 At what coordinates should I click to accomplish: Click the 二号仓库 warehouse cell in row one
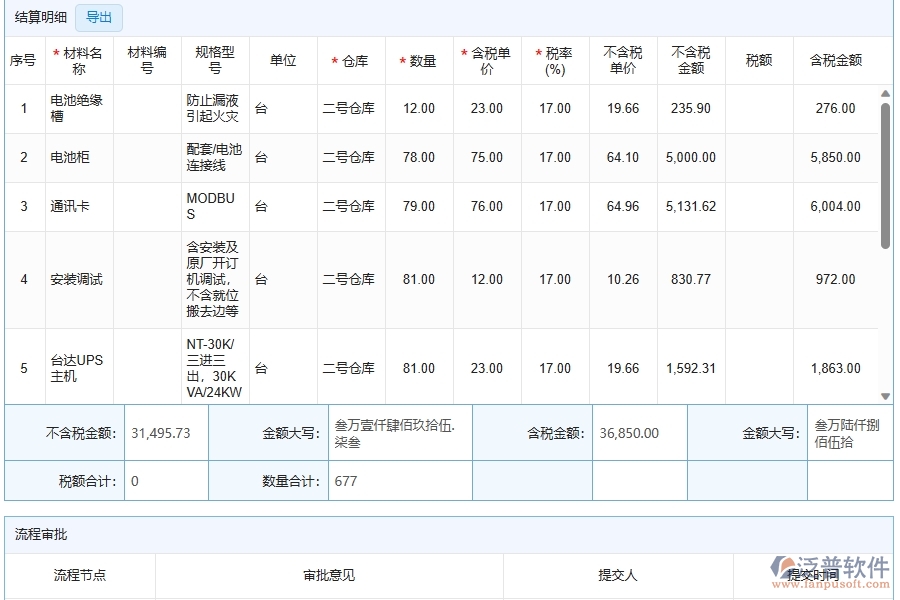[x=350, y=108]
